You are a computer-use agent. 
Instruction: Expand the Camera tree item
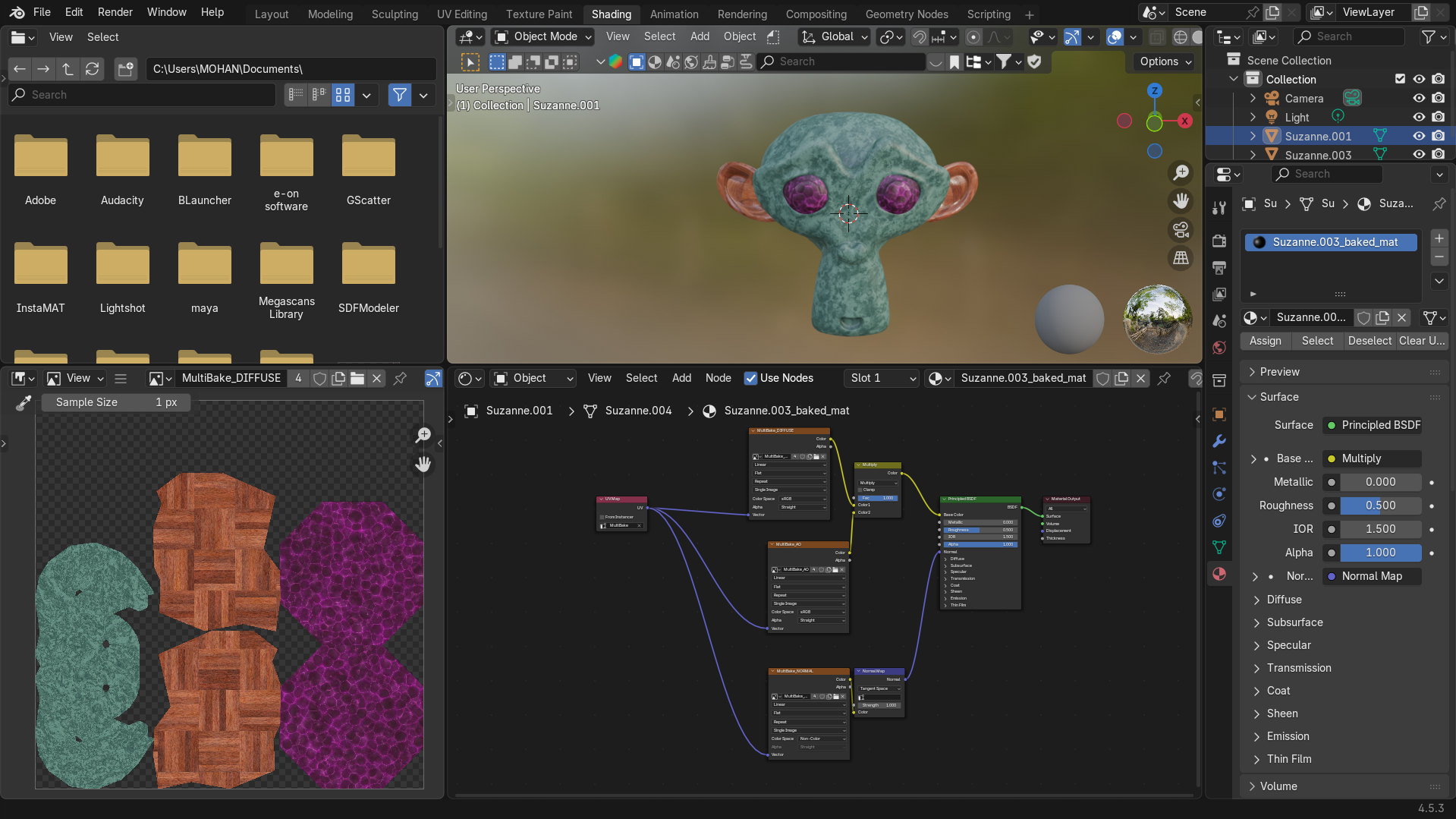[1253, 98]
